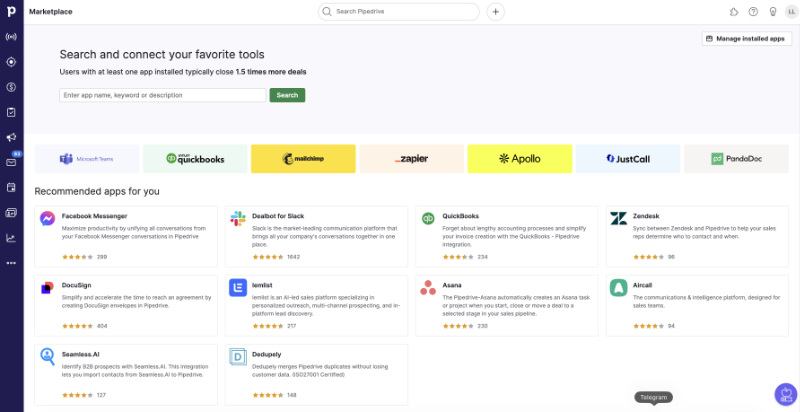
Task: Open Deals dollar icon in the sidebar
Action: click(11, 87)
